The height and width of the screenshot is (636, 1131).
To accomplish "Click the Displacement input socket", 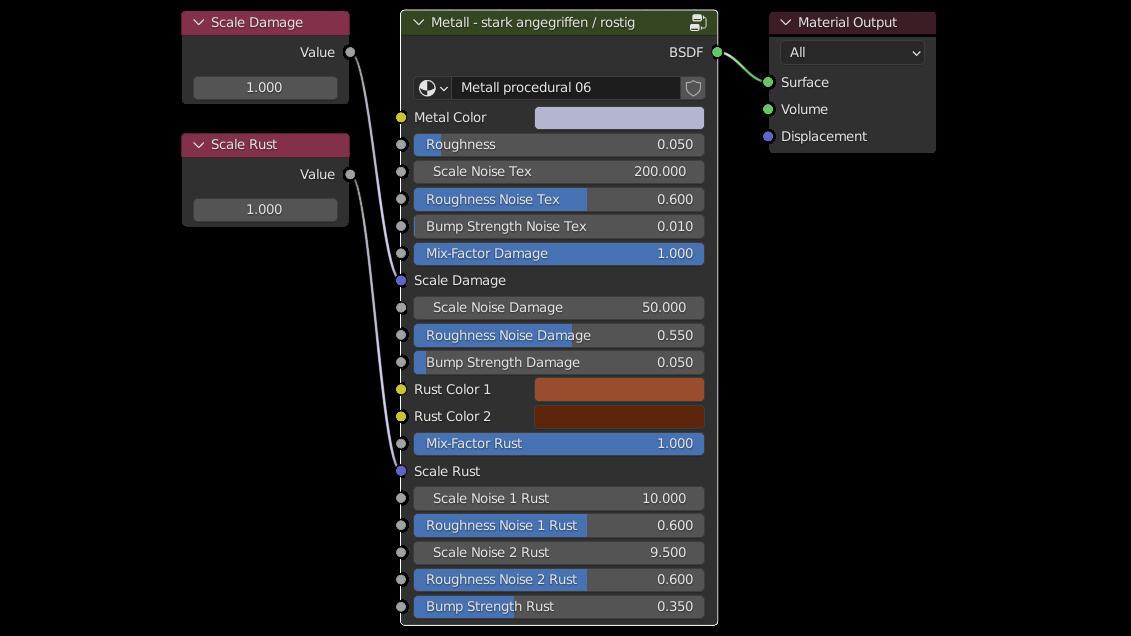I will click(x=768, y=136).
